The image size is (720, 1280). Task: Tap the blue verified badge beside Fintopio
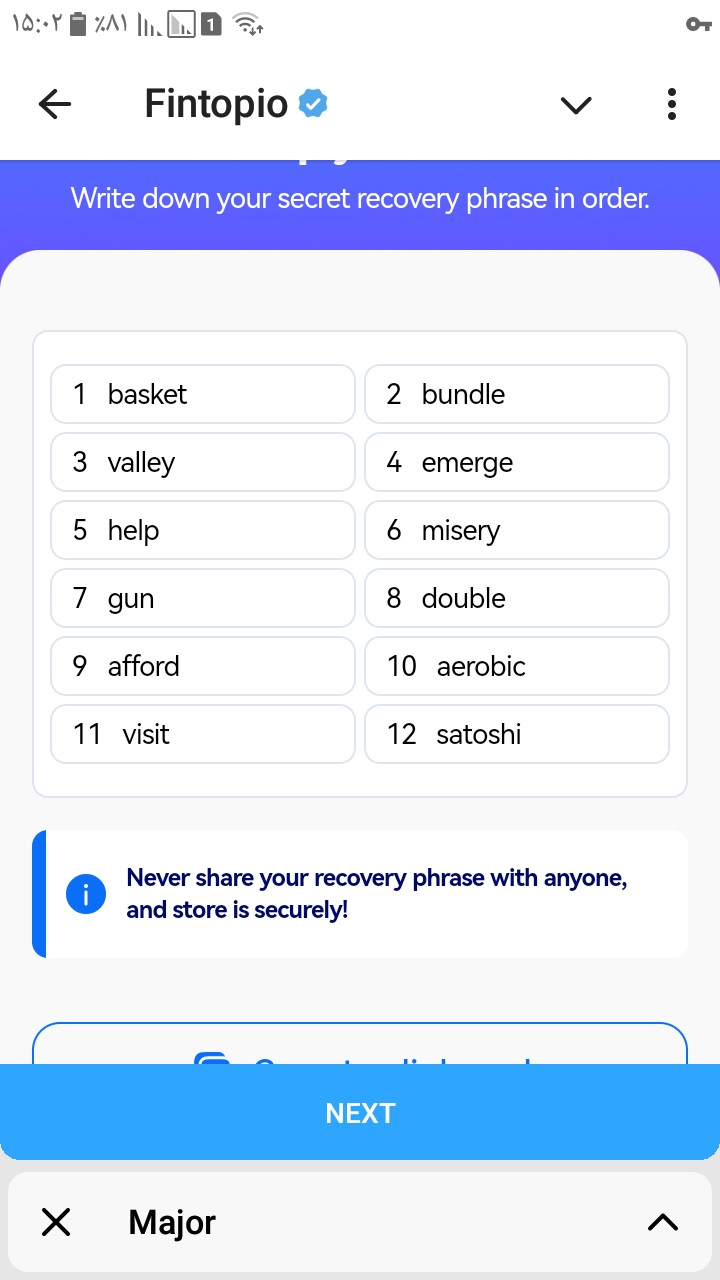click(313, 103)
